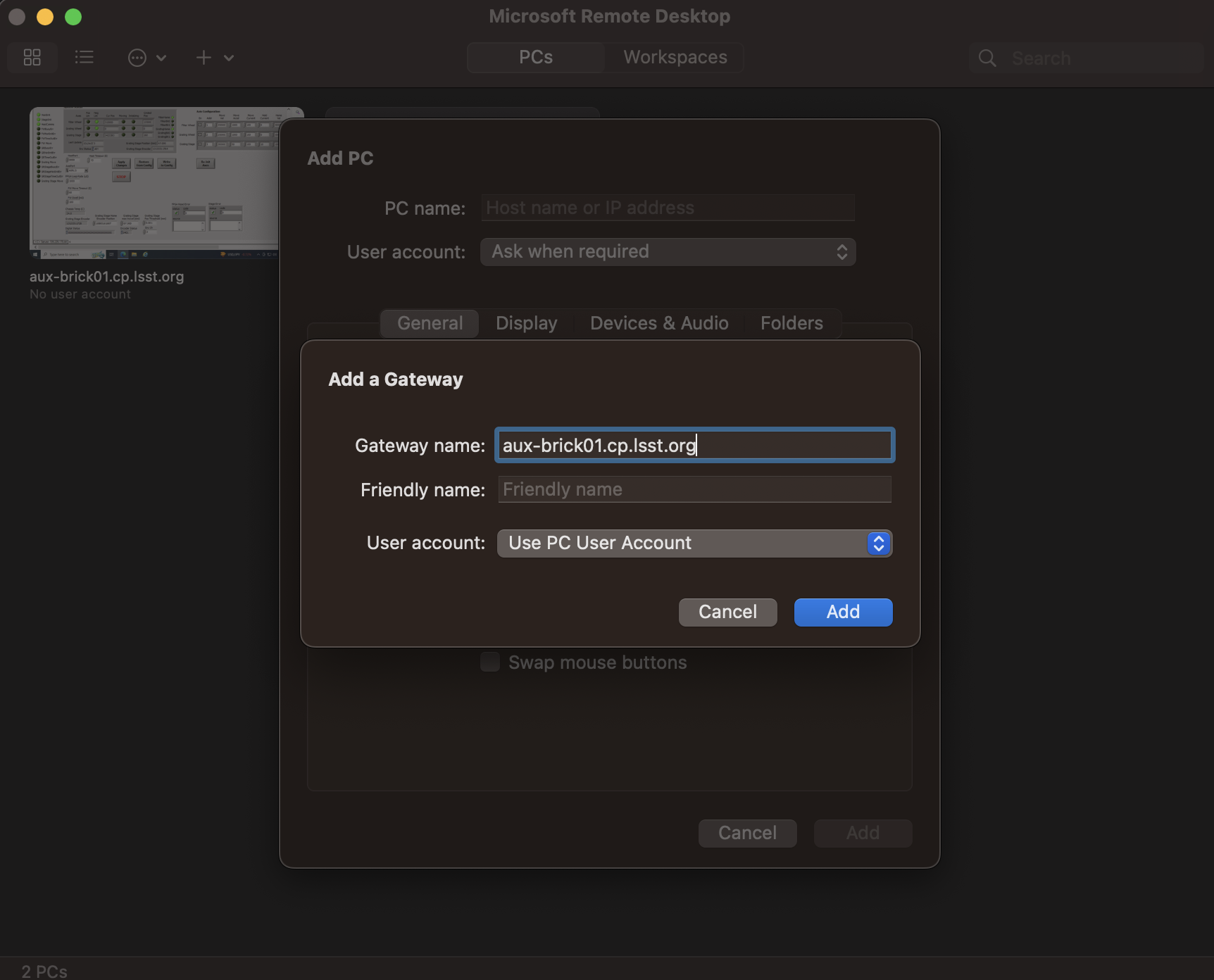Open Use PC User Account dropdown
Screen dimensions: 1214x980
pyautogui.click(x=694, y=544)
